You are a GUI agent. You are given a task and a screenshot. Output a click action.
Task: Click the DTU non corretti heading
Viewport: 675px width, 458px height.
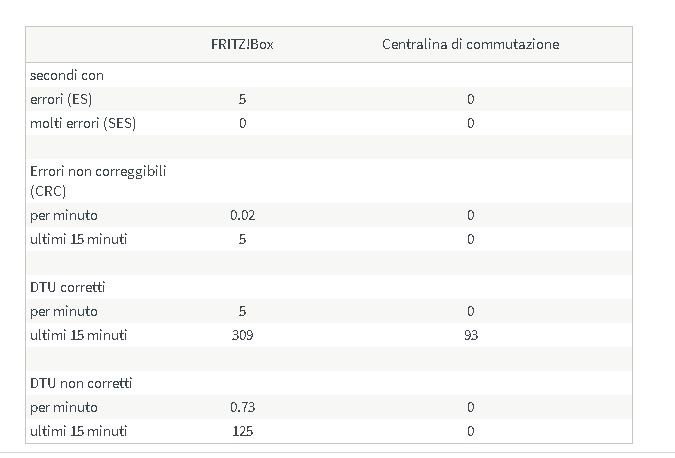point(81,383)
